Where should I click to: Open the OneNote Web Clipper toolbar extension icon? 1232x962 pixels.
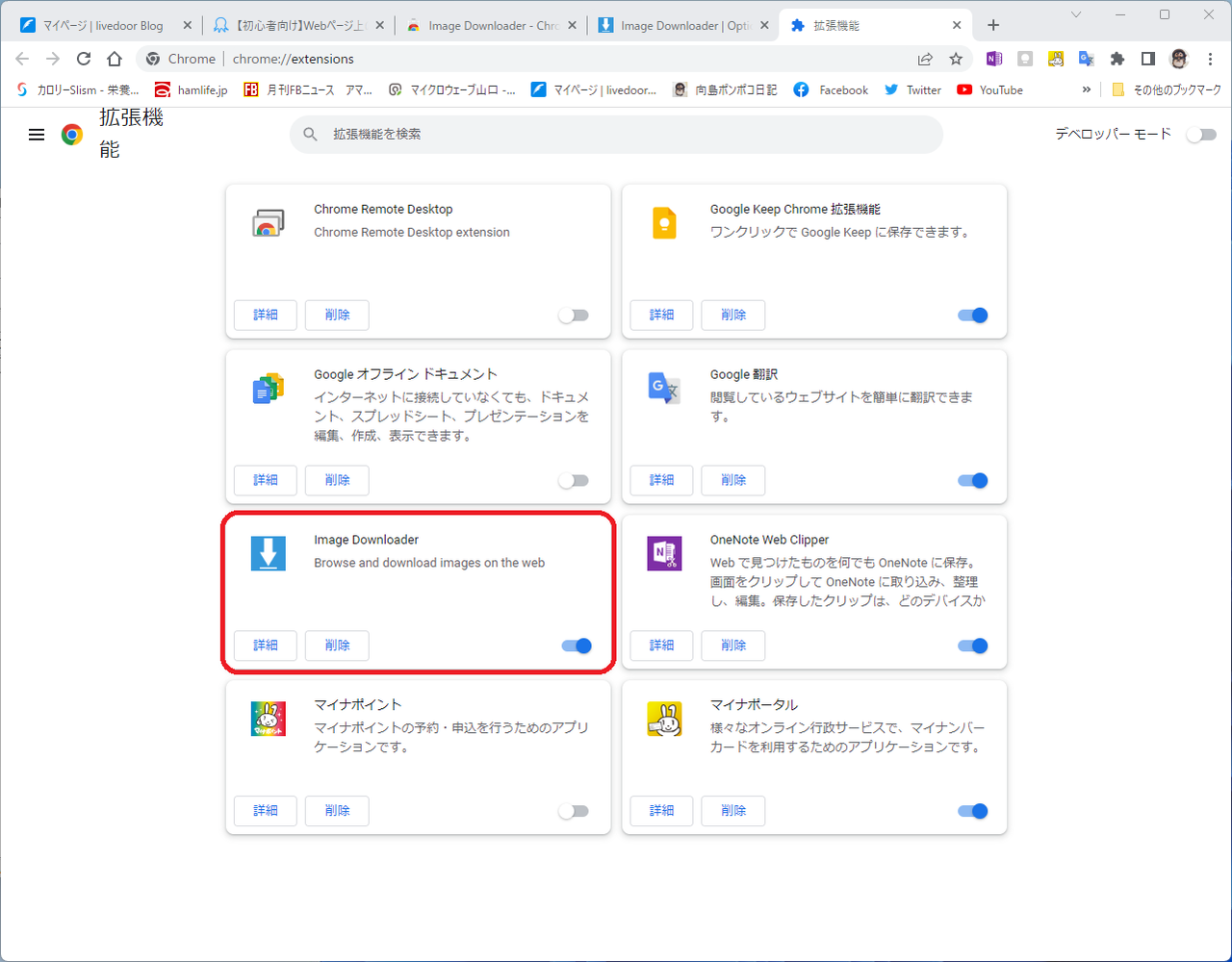(x=994, y=59)
